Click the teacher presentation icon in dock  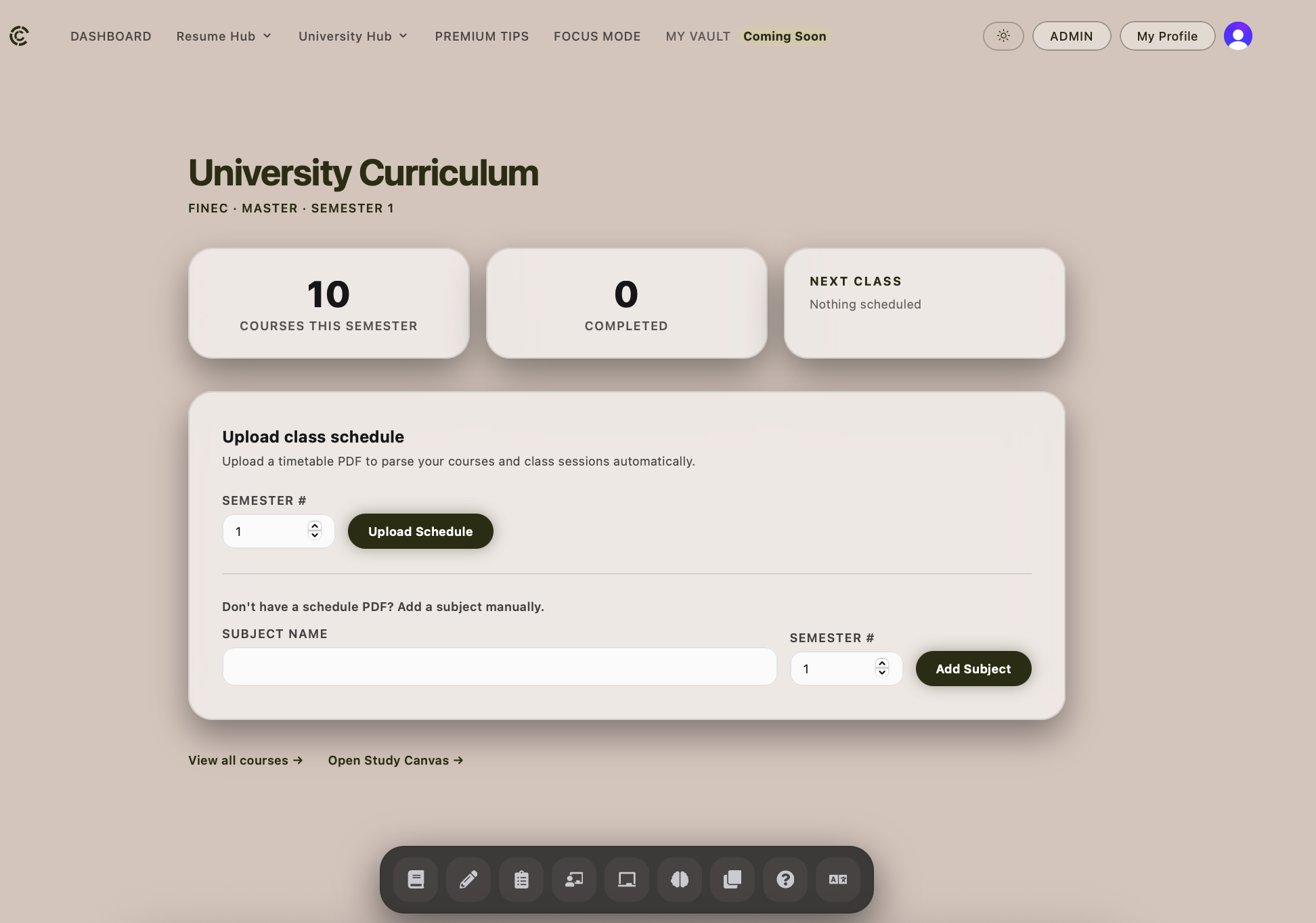point(574,880)
